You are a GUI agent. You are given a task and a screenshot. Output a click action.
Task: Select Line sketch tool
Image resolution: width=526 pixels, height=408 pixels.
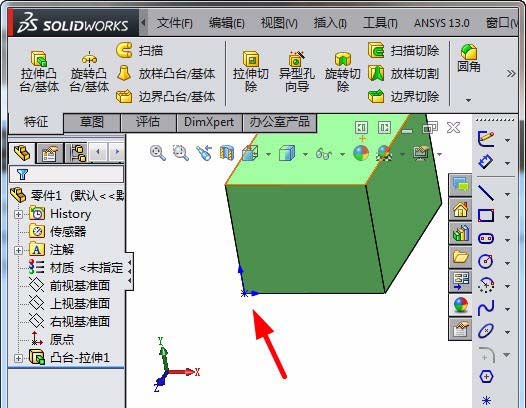pos(485,193)
